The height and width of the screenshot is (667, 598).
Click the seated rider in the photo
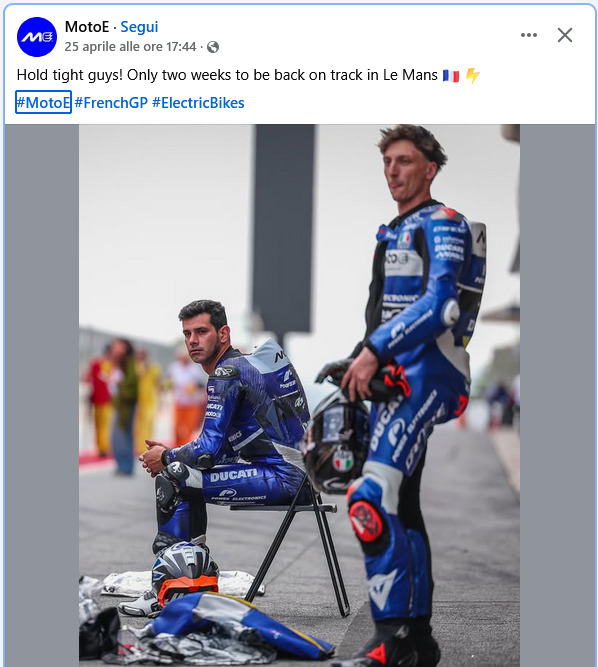[x=221, y=425]
